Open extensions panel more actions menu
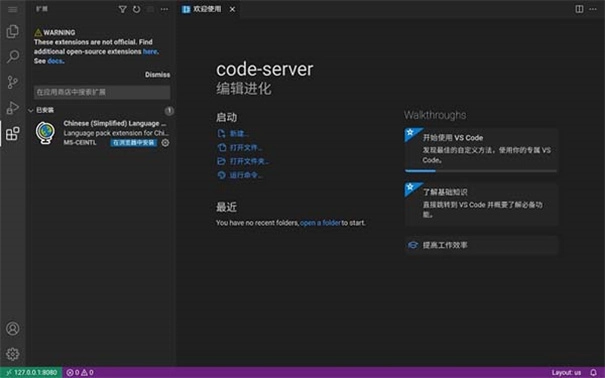This screenshot has width=605, height=378. pos(164,9)
